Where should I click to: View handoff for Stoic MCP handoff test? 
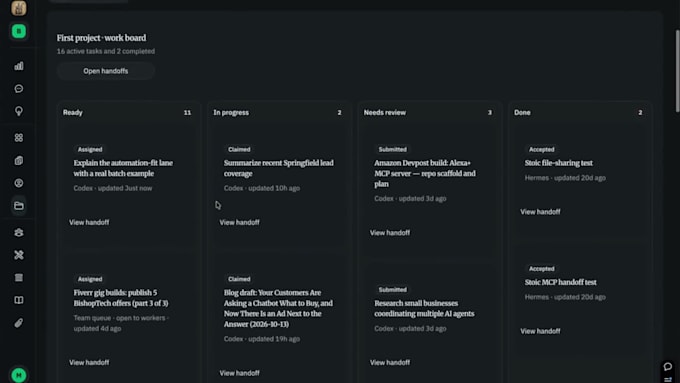540,331
